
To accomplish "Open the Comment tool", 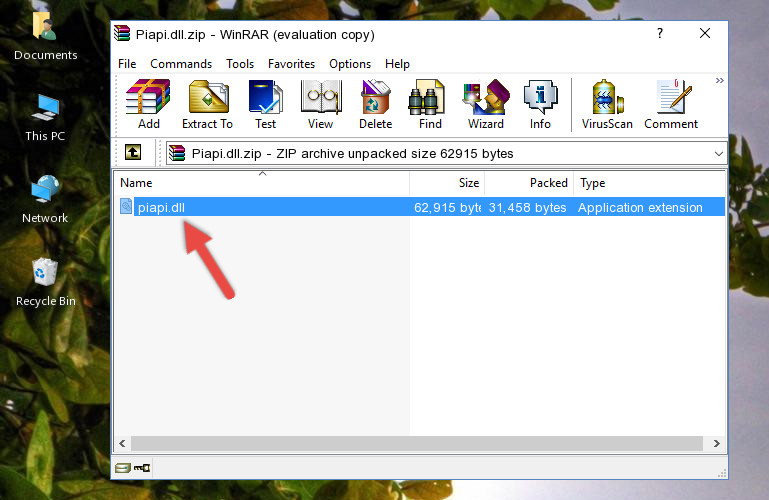I will coord(671,104).
